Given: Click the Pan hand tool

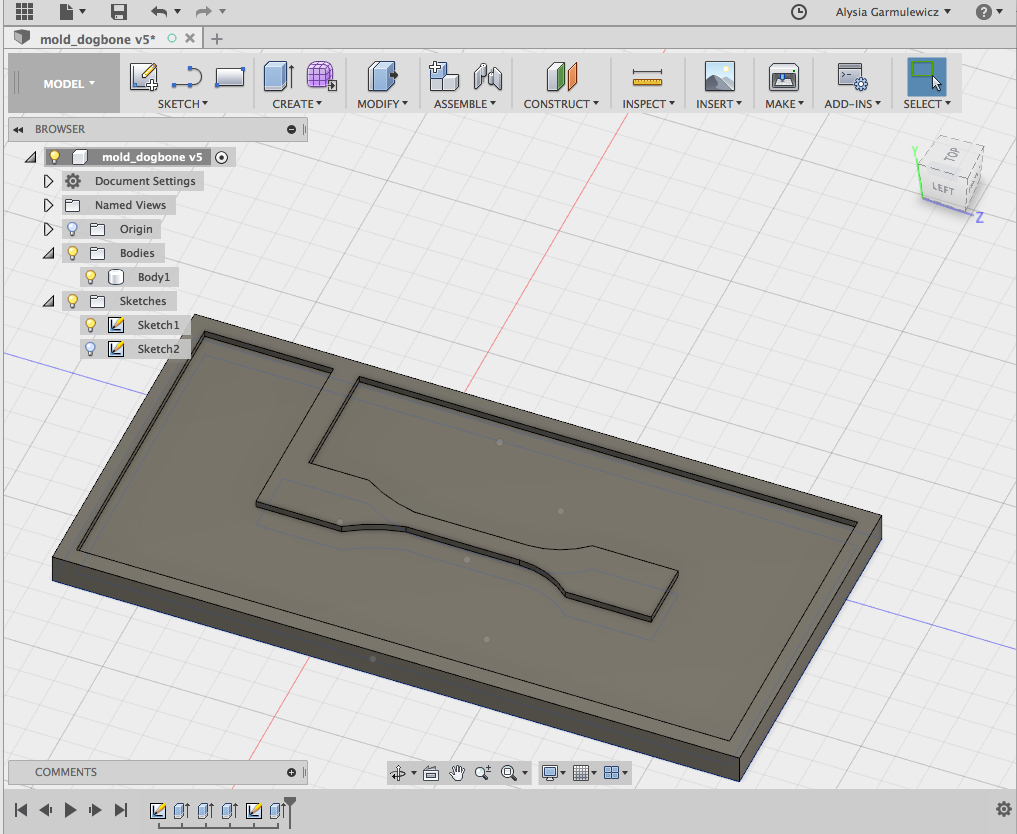Looking at the screenshot, I should pyautogui.click(x=457, y=773).
